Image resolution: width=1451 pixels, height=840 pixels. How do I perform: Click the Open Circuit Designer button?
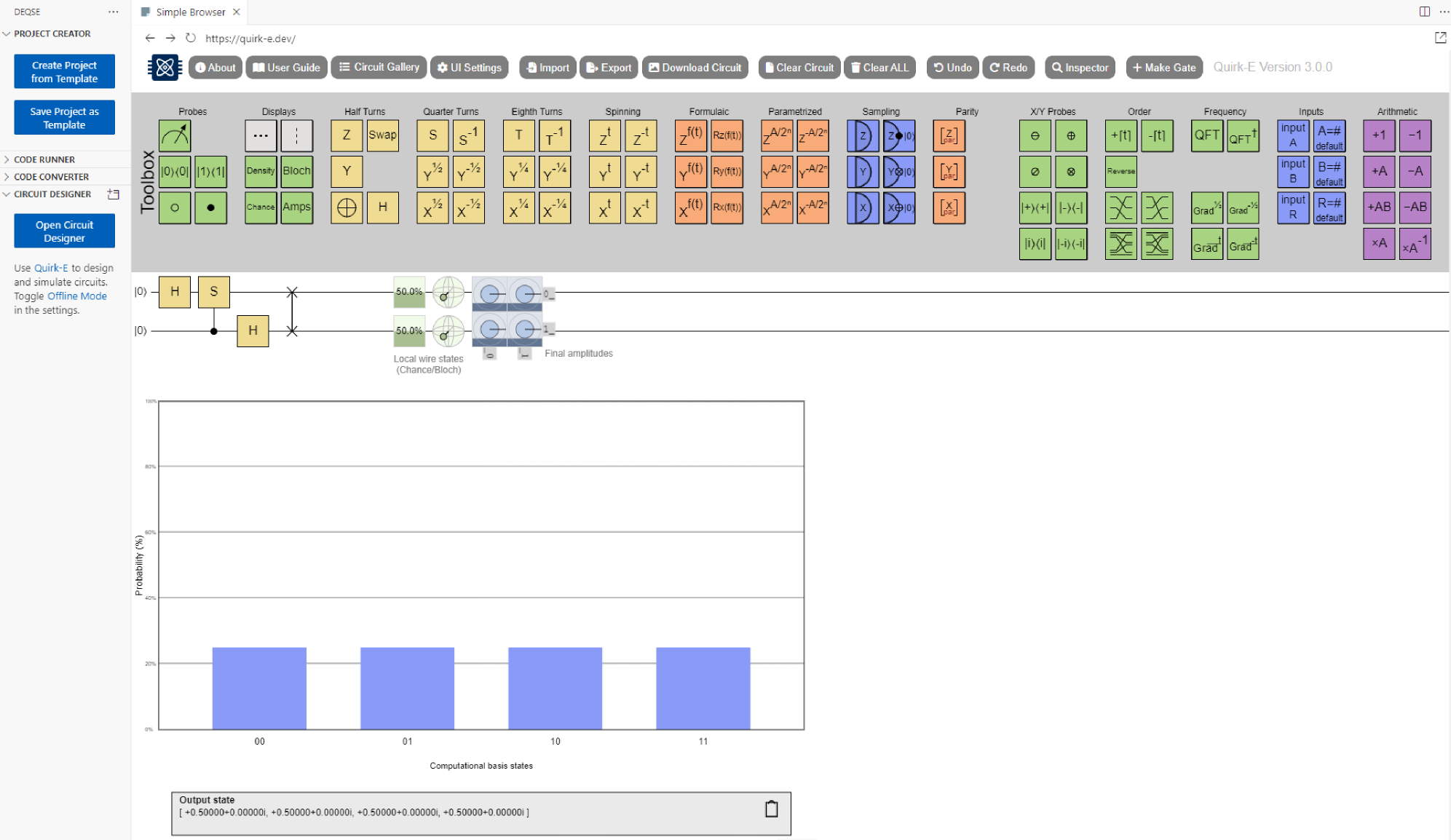click(x=64, y=231)
